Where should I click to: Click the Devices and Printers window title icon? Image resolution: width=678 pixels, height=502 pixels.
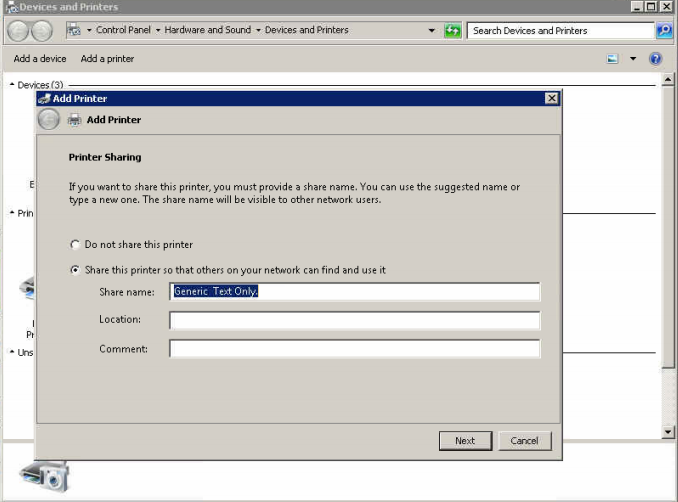point(11,7)
